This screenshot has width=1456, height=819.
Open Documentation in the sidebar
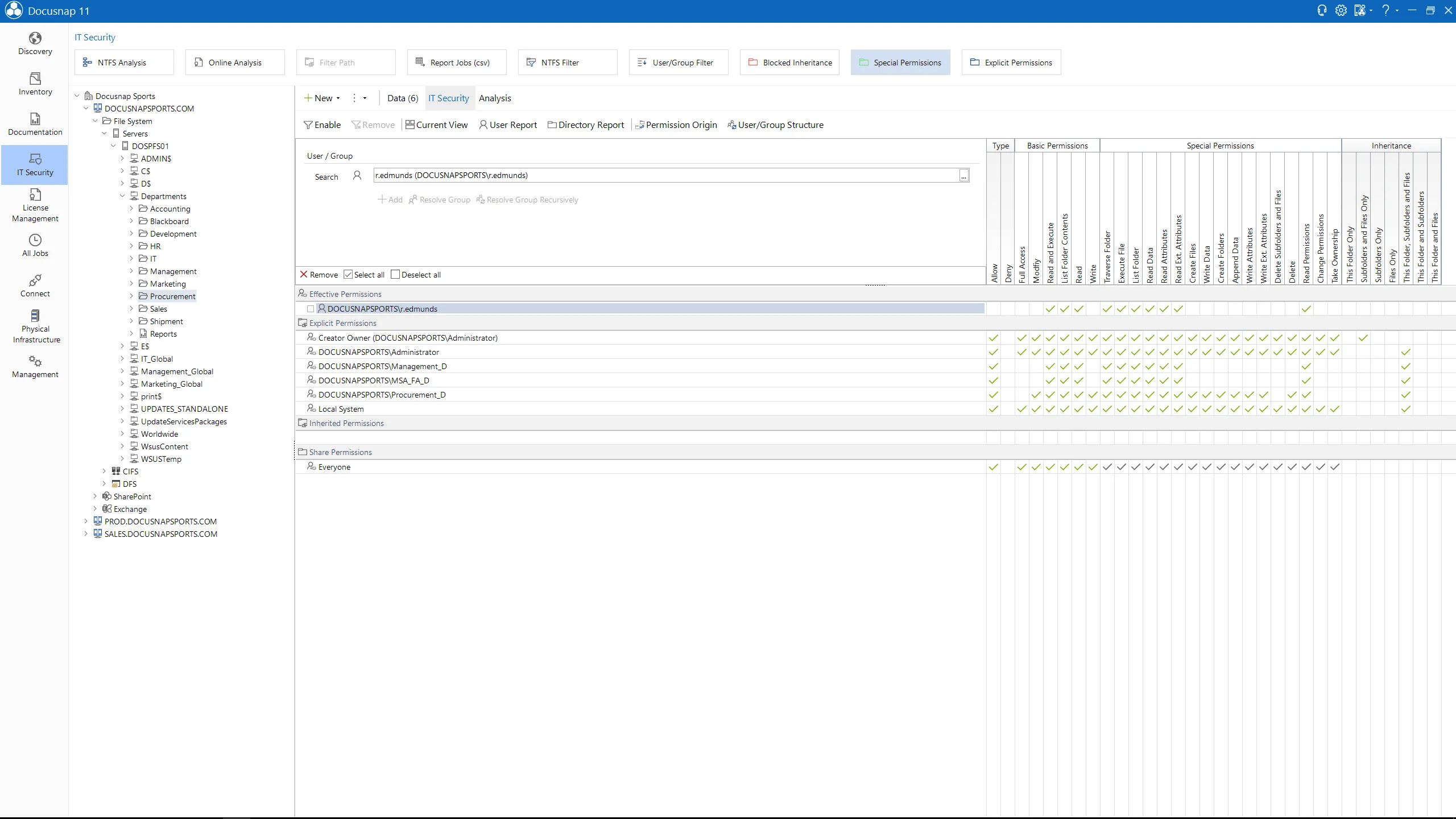pyautogui.click(x=35, y=125)
